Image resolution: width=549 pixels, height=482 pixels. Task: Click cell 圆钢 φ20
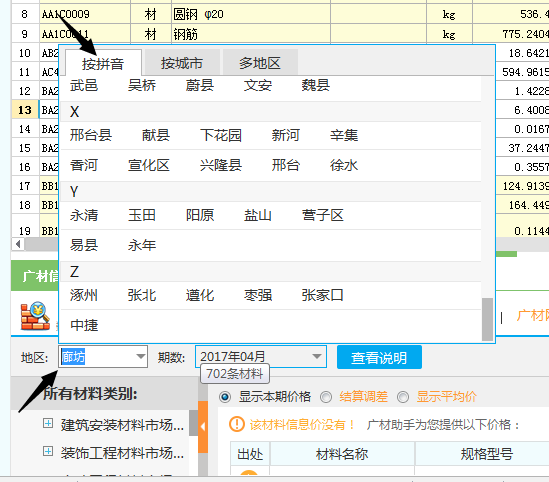(251, 14)
